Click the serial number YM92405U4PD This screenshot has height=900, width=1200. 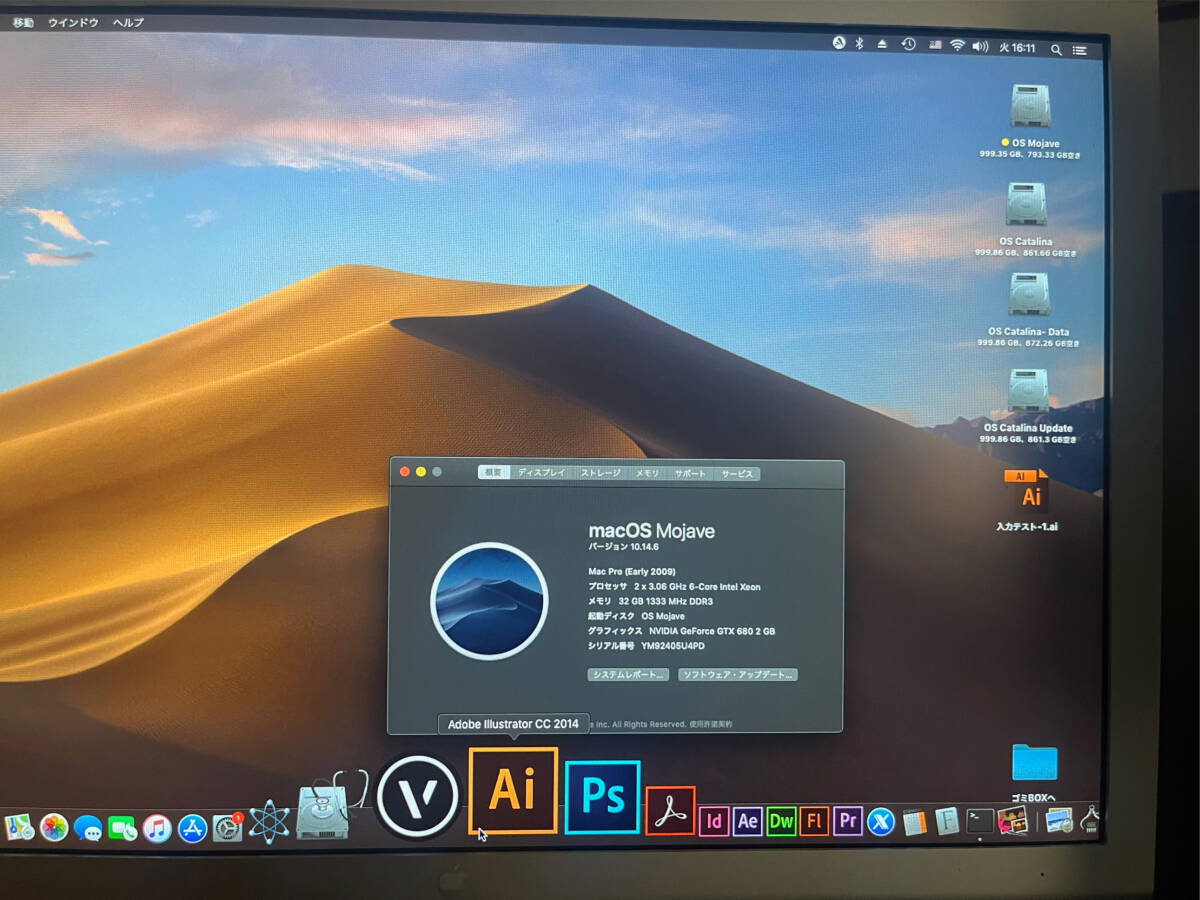point(673,646)
